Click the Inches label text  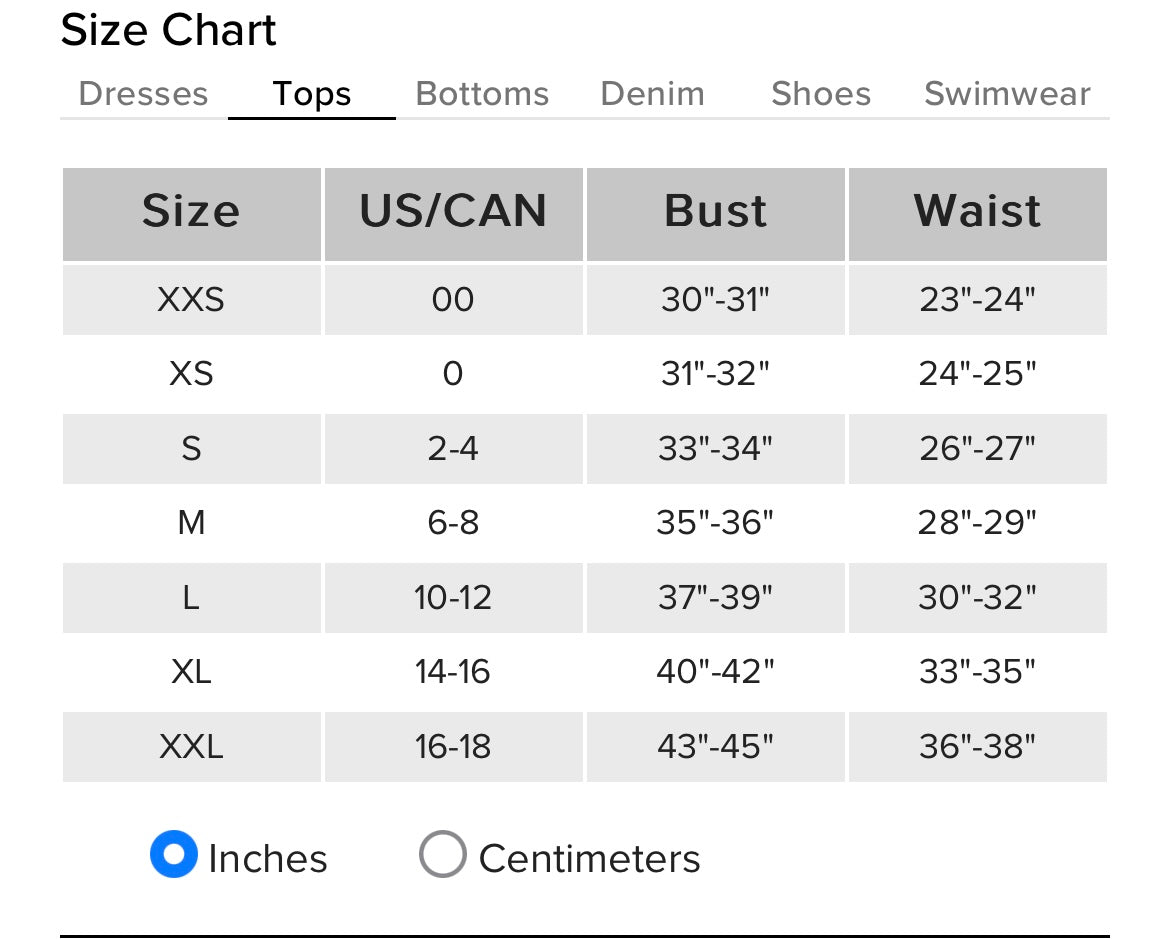tap(268, 859)
